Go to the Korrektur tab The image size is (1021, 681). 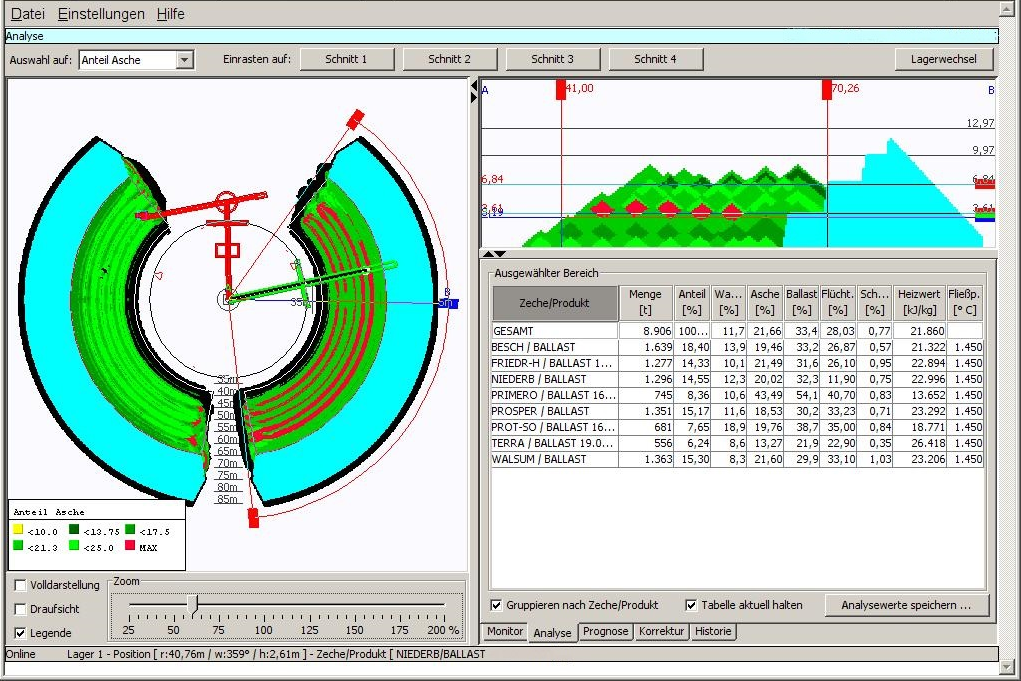(x=662, y=632)
